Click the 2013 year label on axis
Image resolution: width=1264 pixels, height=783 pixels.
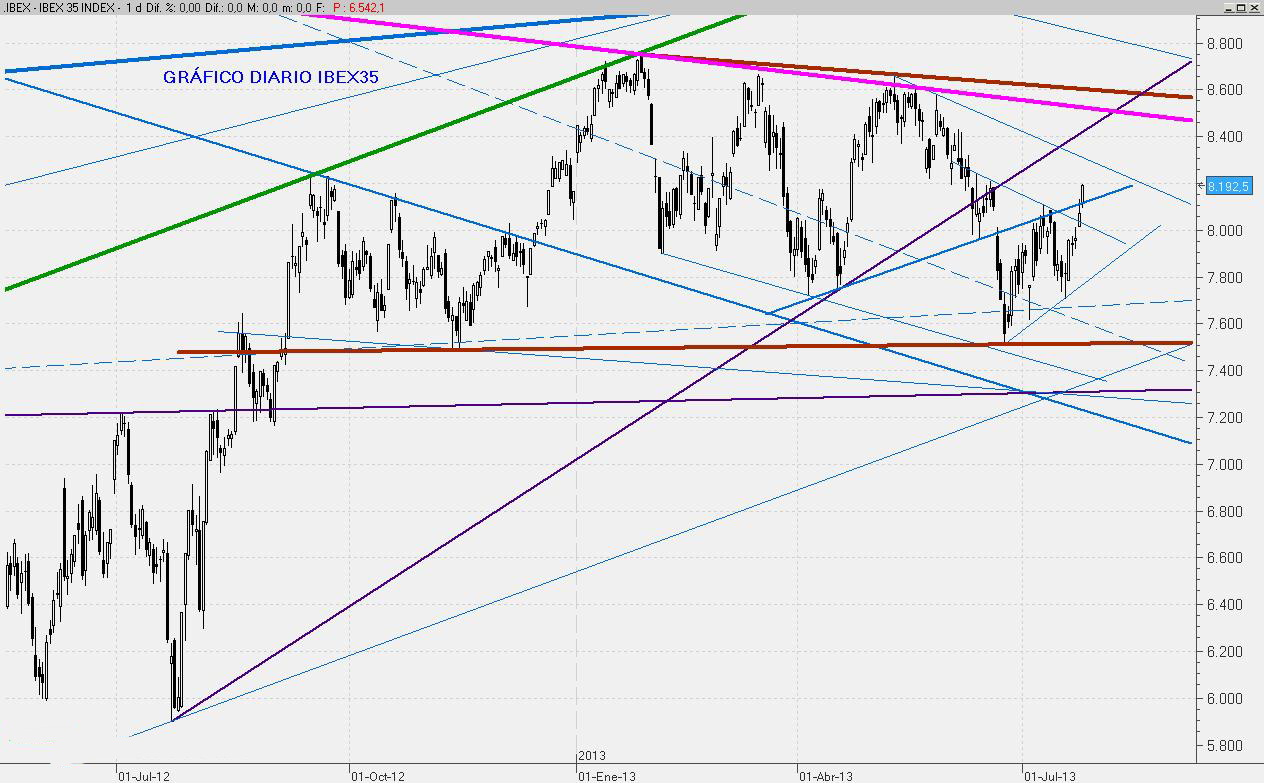592,756
